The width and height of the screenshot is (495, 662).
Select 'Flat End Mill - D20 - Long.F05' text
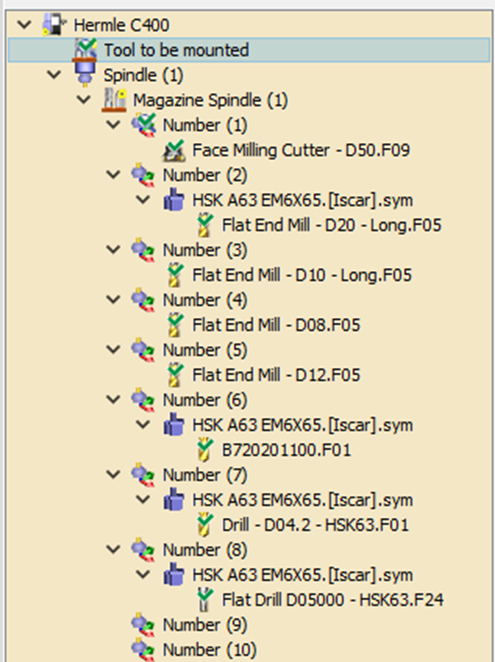coord(332,225)
